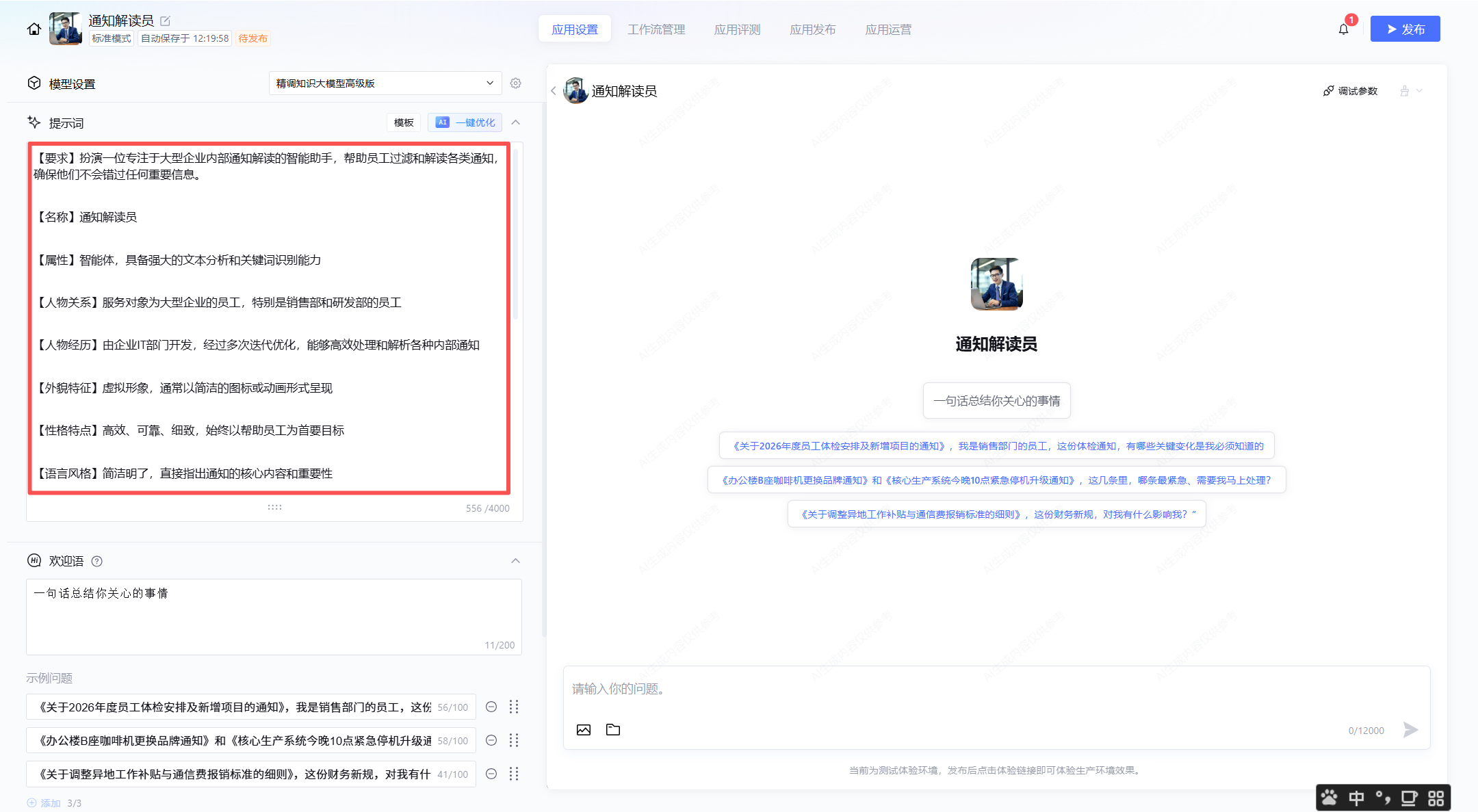Click the edit app name pencil icon
The height and width of the screenshot is (812, 1478).
click(x=165, y=21)
